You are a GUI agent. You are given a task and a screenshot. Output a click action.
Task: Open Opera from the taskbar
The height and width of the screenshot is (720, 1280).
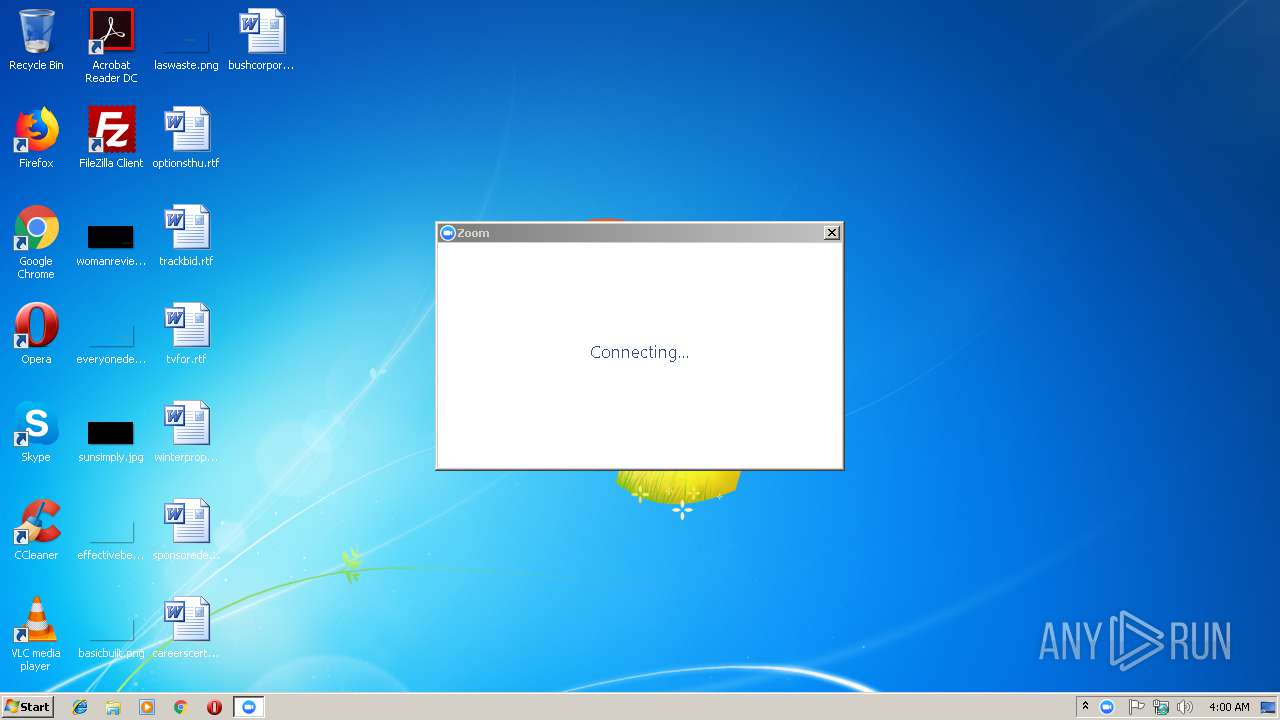tap(214, 707)
